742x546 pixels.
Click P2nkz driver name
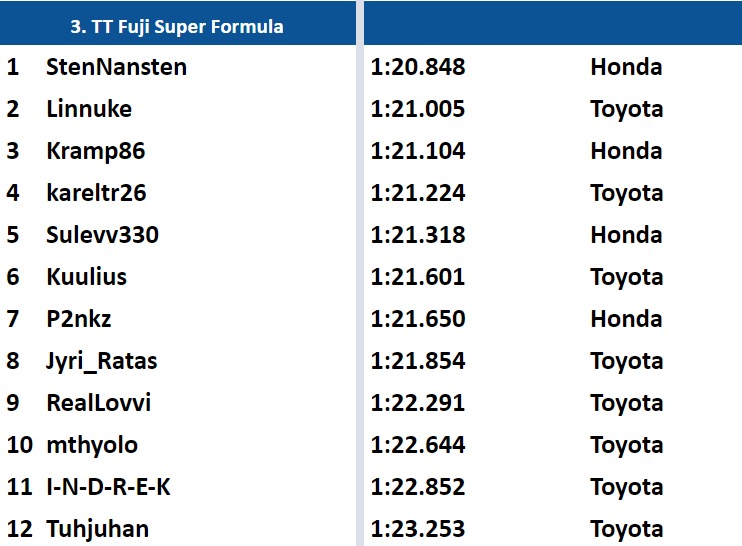[x=80, y=319]
